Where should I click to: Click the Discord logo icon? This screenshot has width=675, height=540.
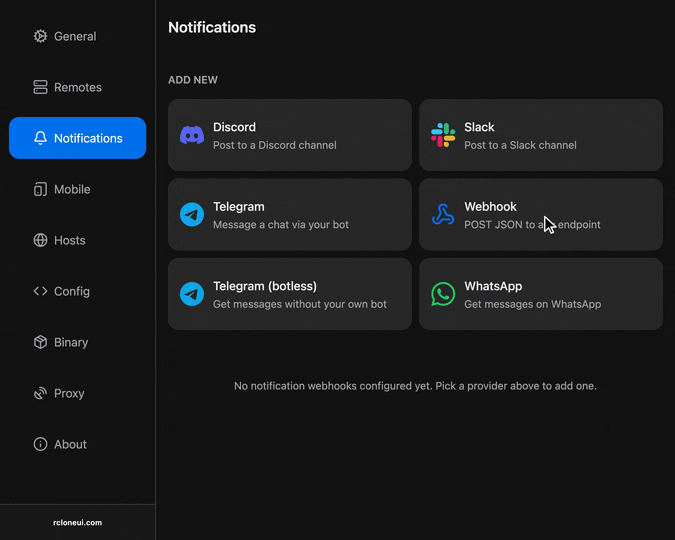[x=192, y=135]
